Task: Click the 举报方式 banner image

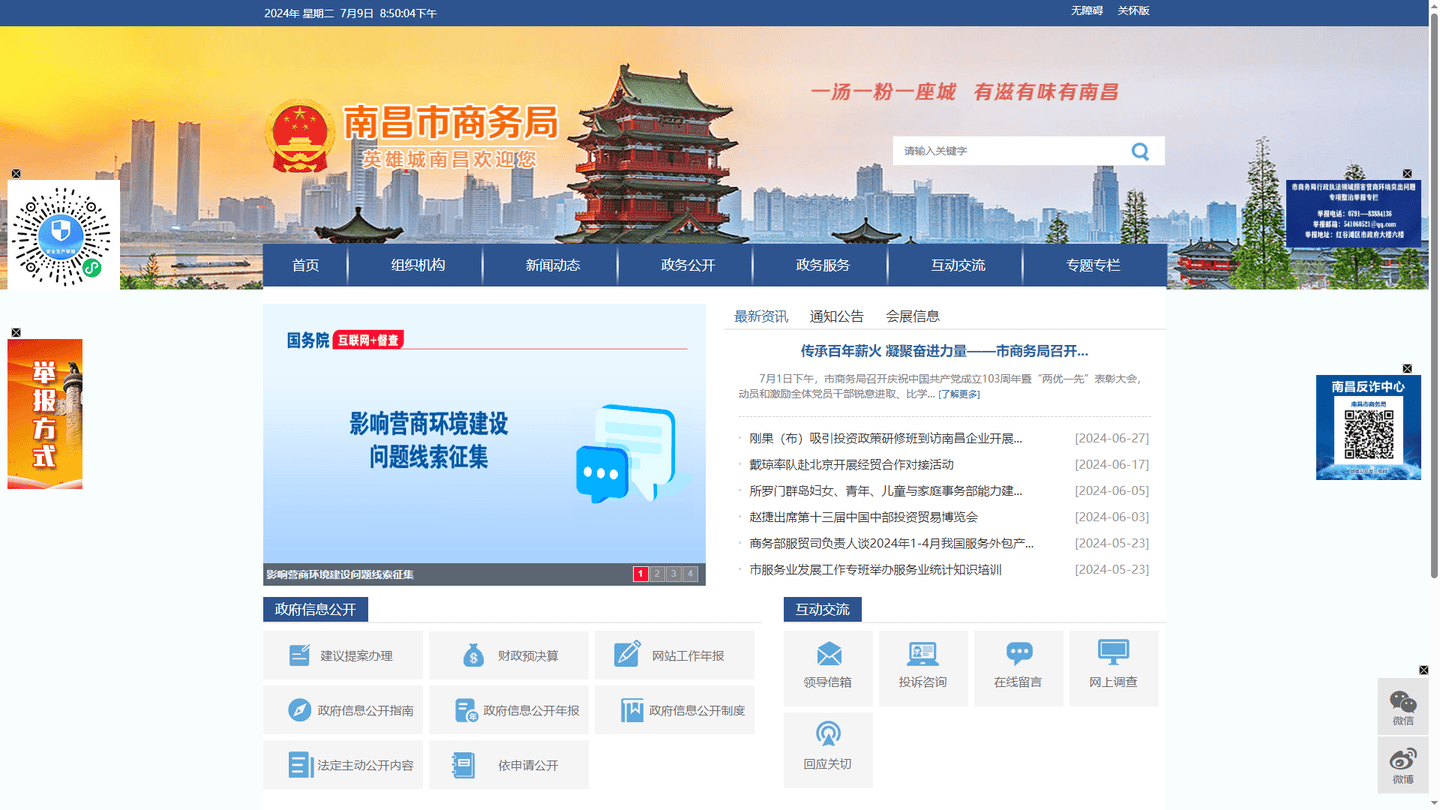Action: (45, 414)
